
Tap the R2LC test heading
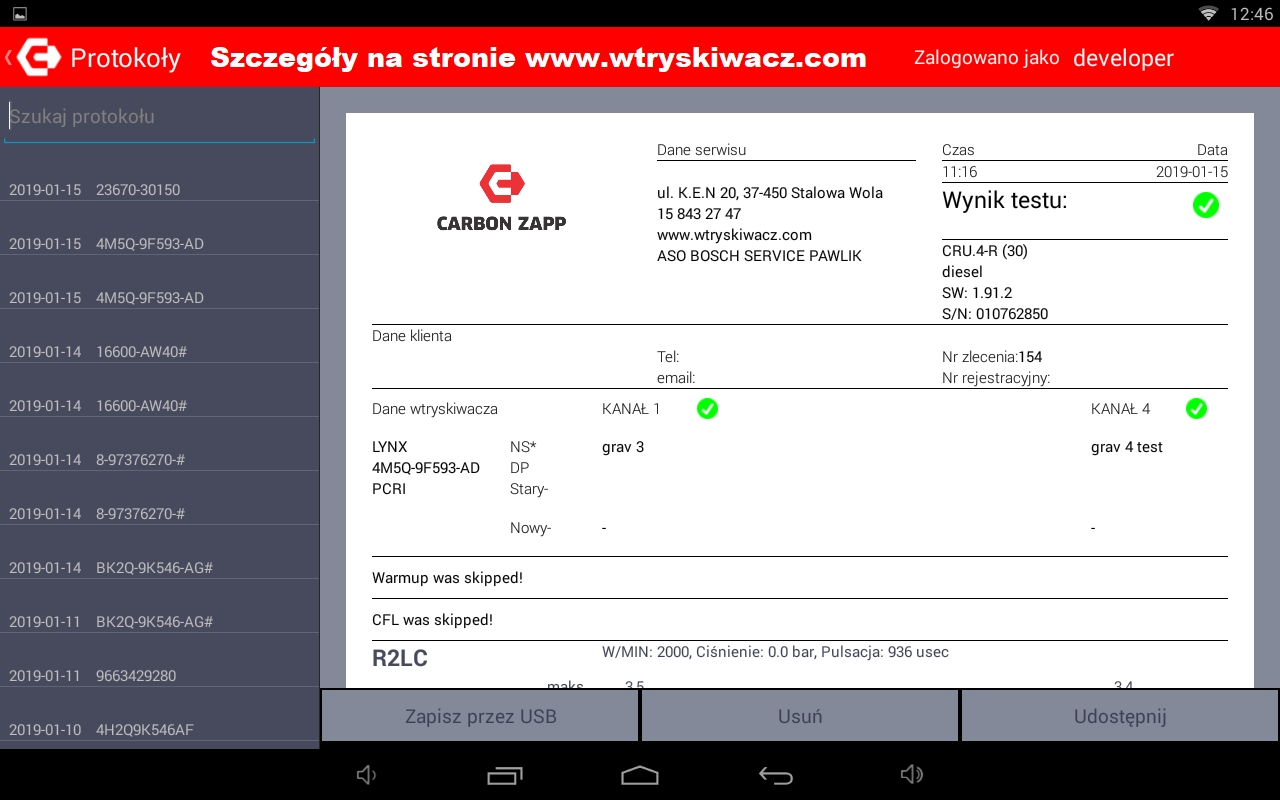400,659
